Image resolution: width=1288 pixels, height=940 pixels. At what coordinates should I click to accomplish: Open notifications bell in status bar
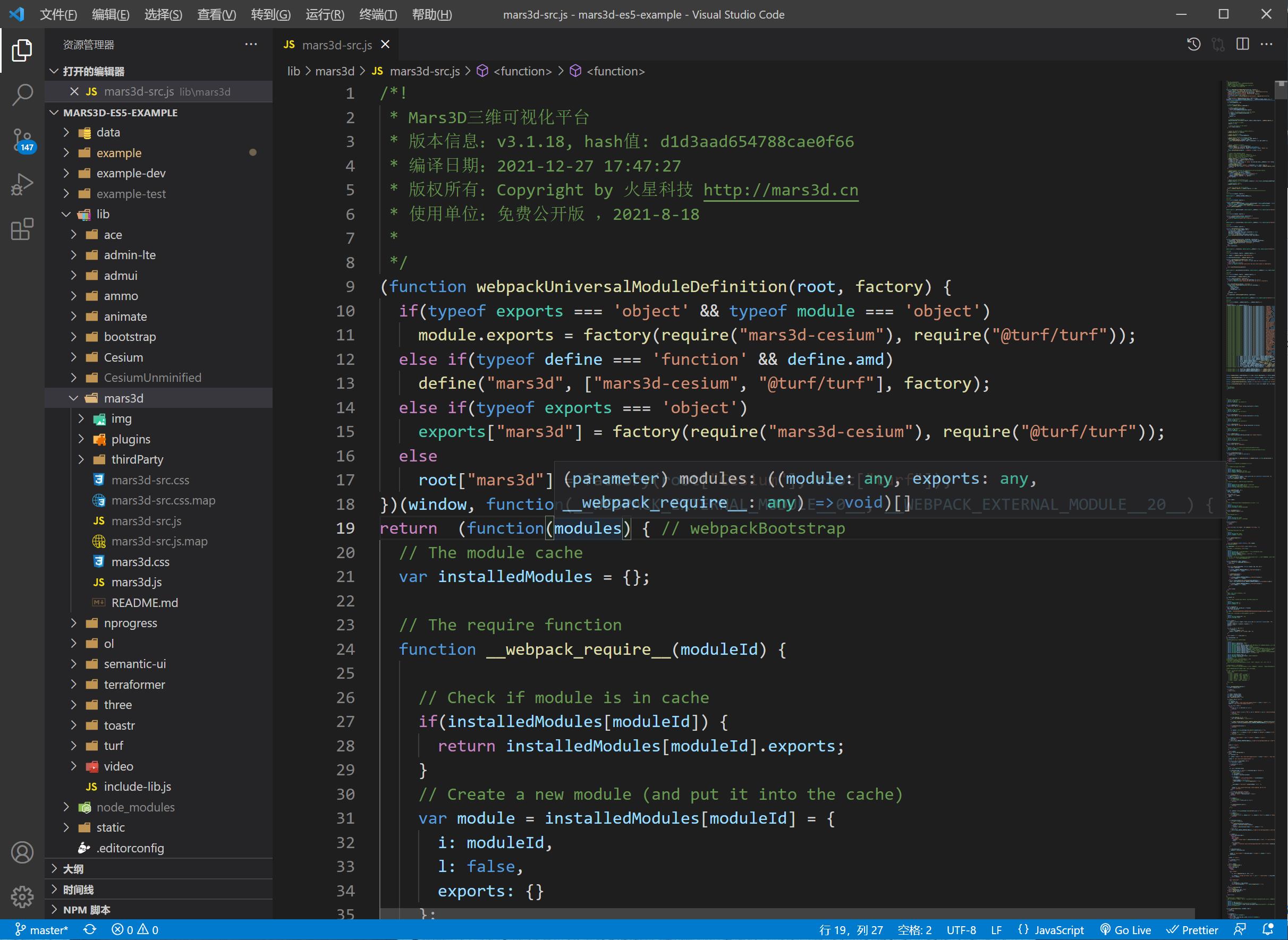(x=1267, y=930)
